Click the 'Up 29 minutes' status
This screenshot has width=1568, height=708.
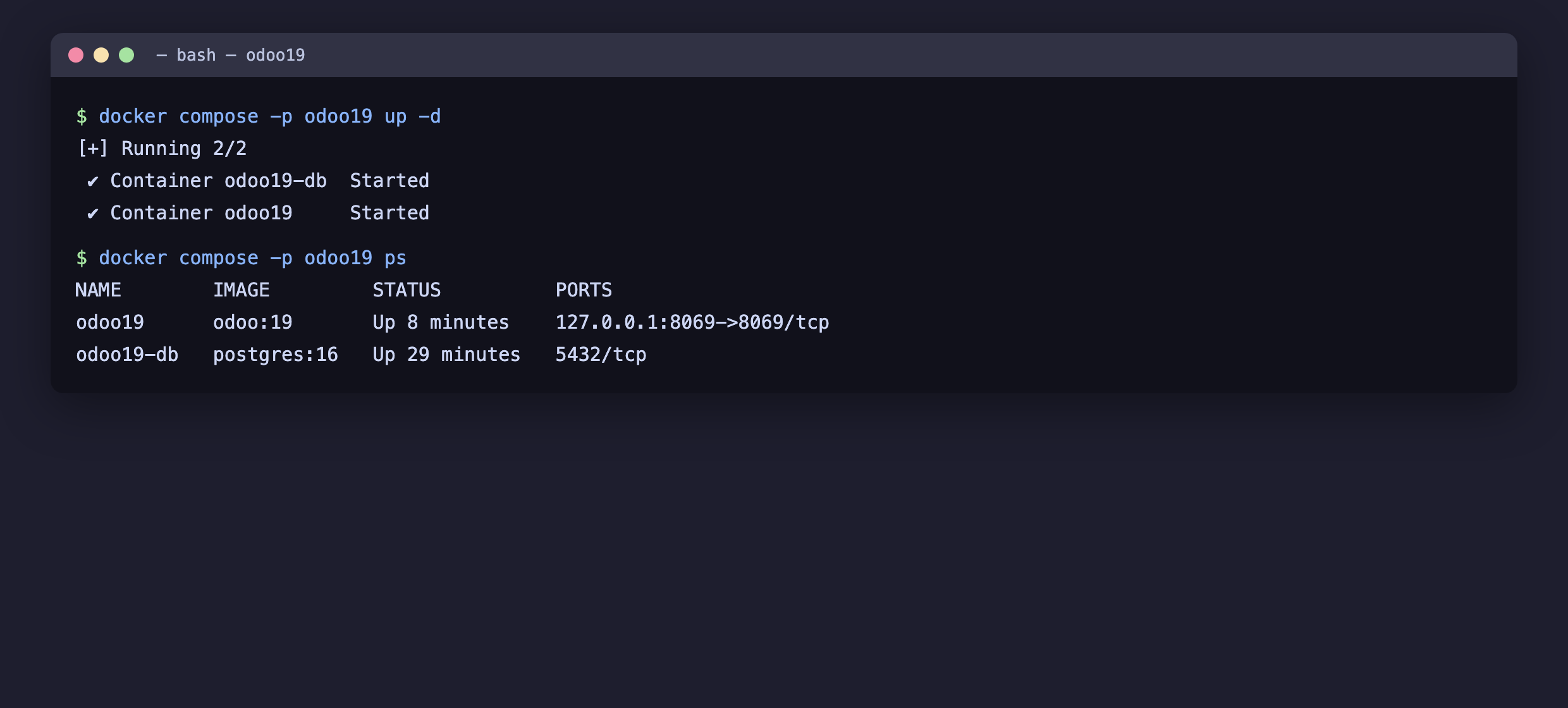click(x=446, y=355)
